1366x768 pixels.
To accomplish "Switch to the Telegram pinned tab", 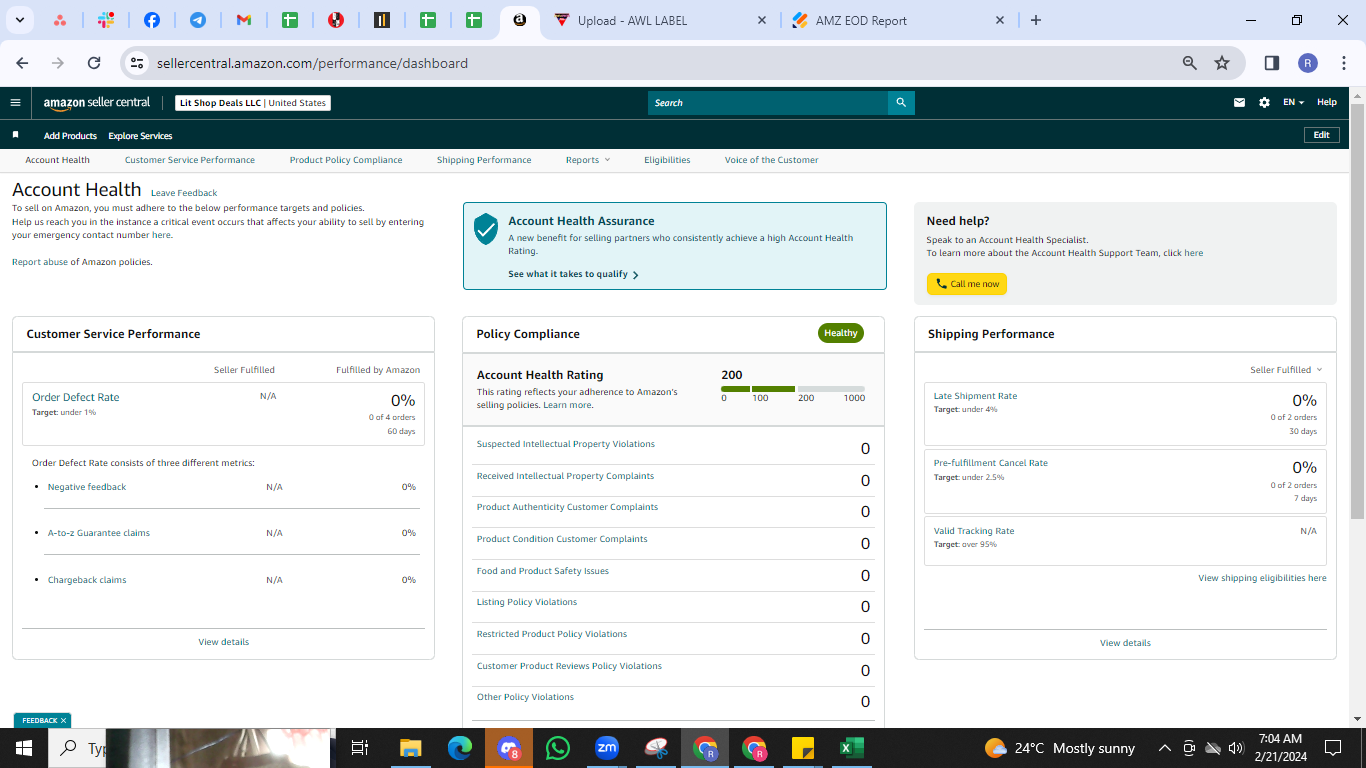I will 198,20.
